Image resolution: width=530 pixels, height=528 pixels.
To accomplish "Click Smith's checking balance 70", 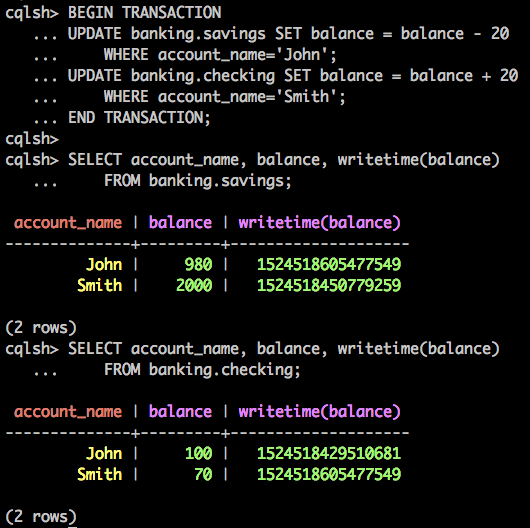I will coord(203,474).
